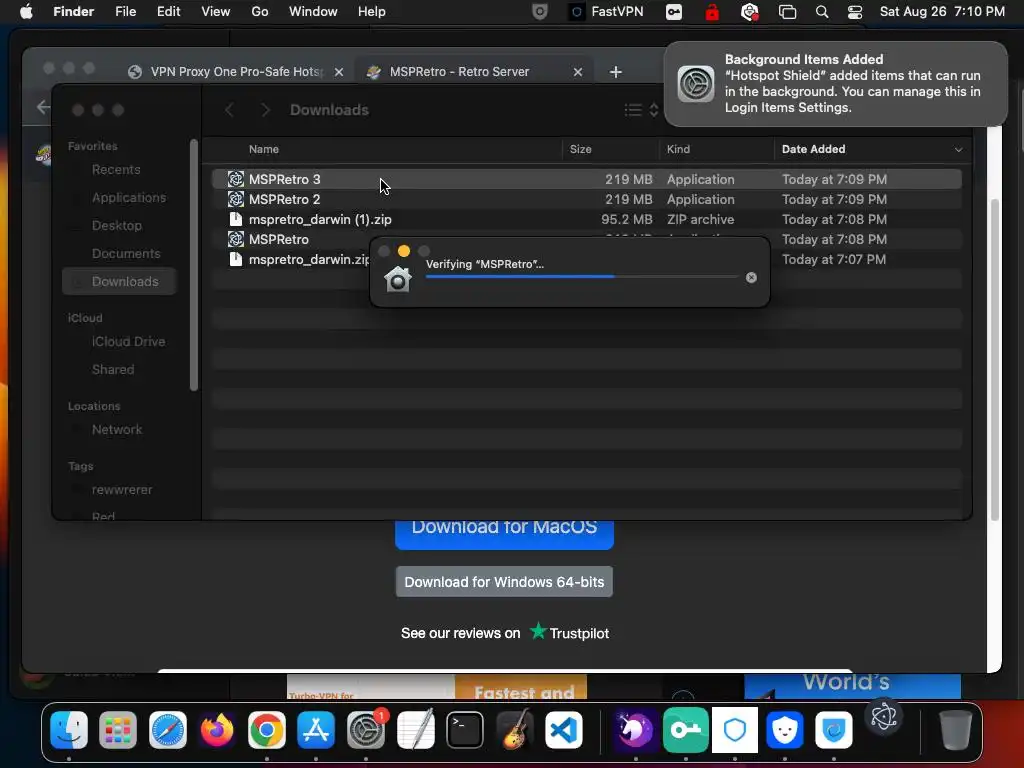Click the MSPRetro 3 application icon
The width and height of the screenshot is (1024, 768).
[236, 179]
